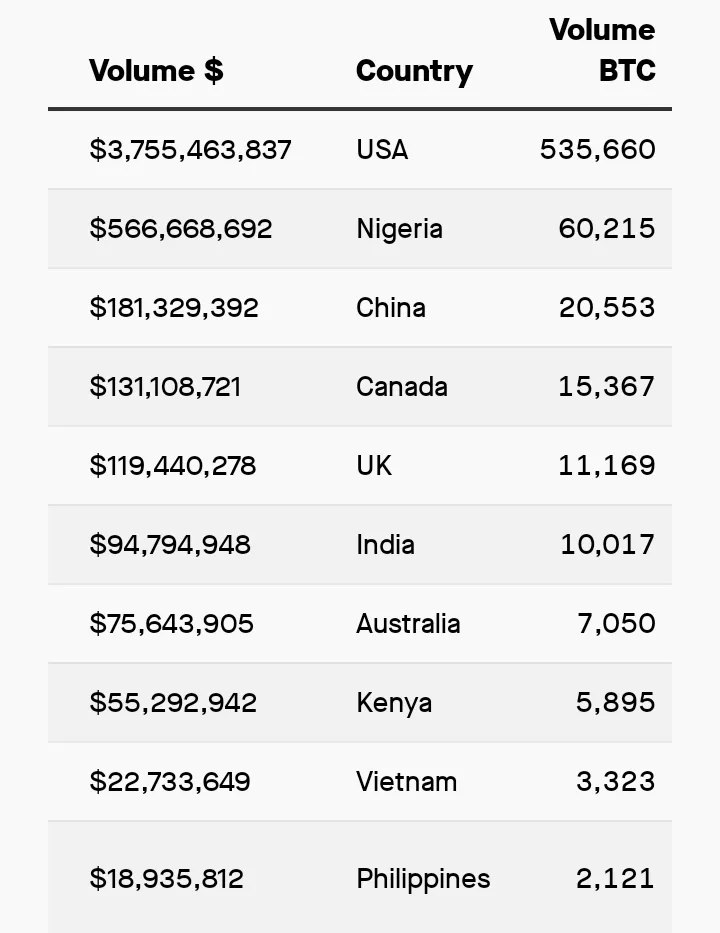Click the $3,755,463,837 volume value

pyautogui.click(x=190, y=149)
